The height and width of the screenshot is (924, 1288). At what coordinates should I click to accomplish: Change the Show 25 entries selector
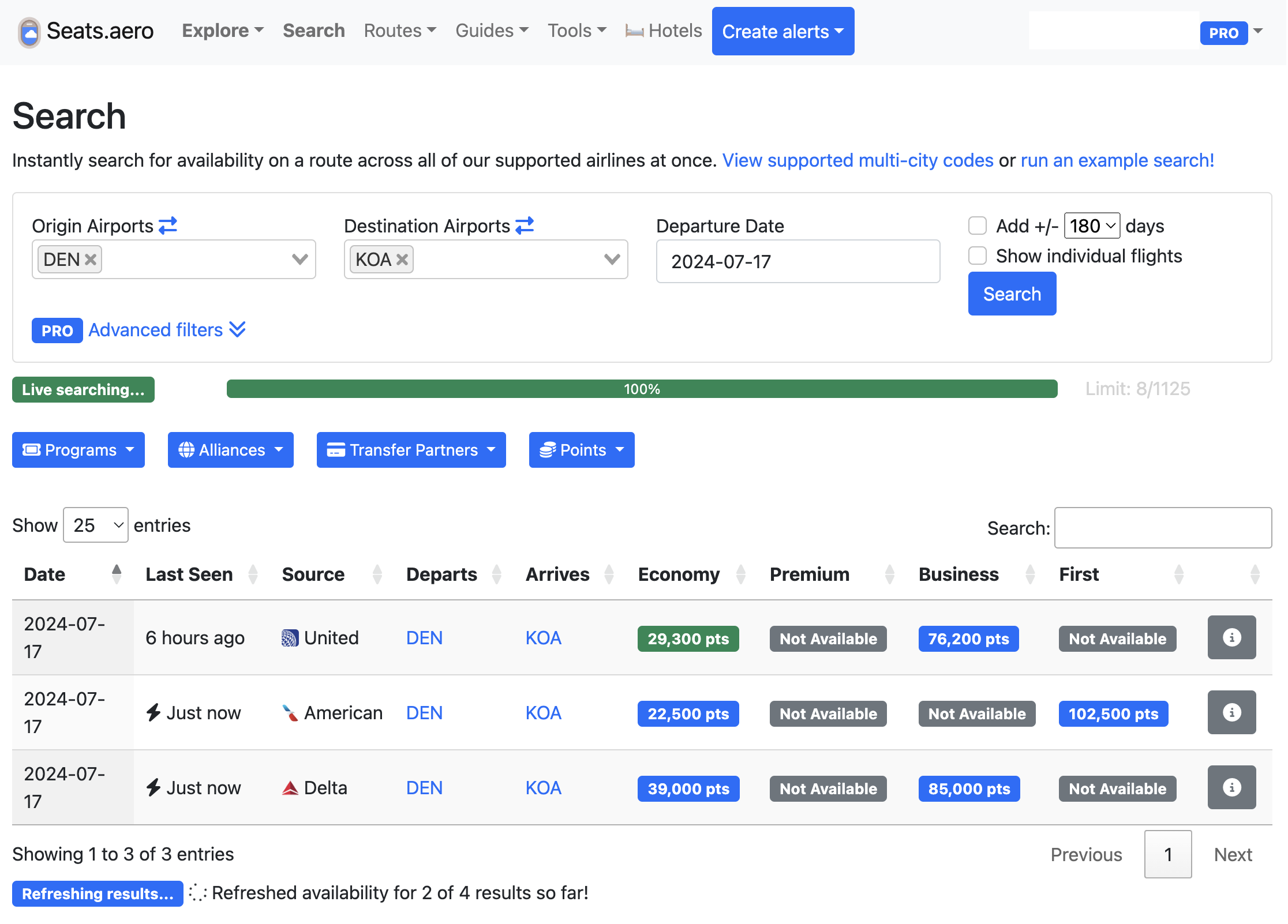pos(96,525)
